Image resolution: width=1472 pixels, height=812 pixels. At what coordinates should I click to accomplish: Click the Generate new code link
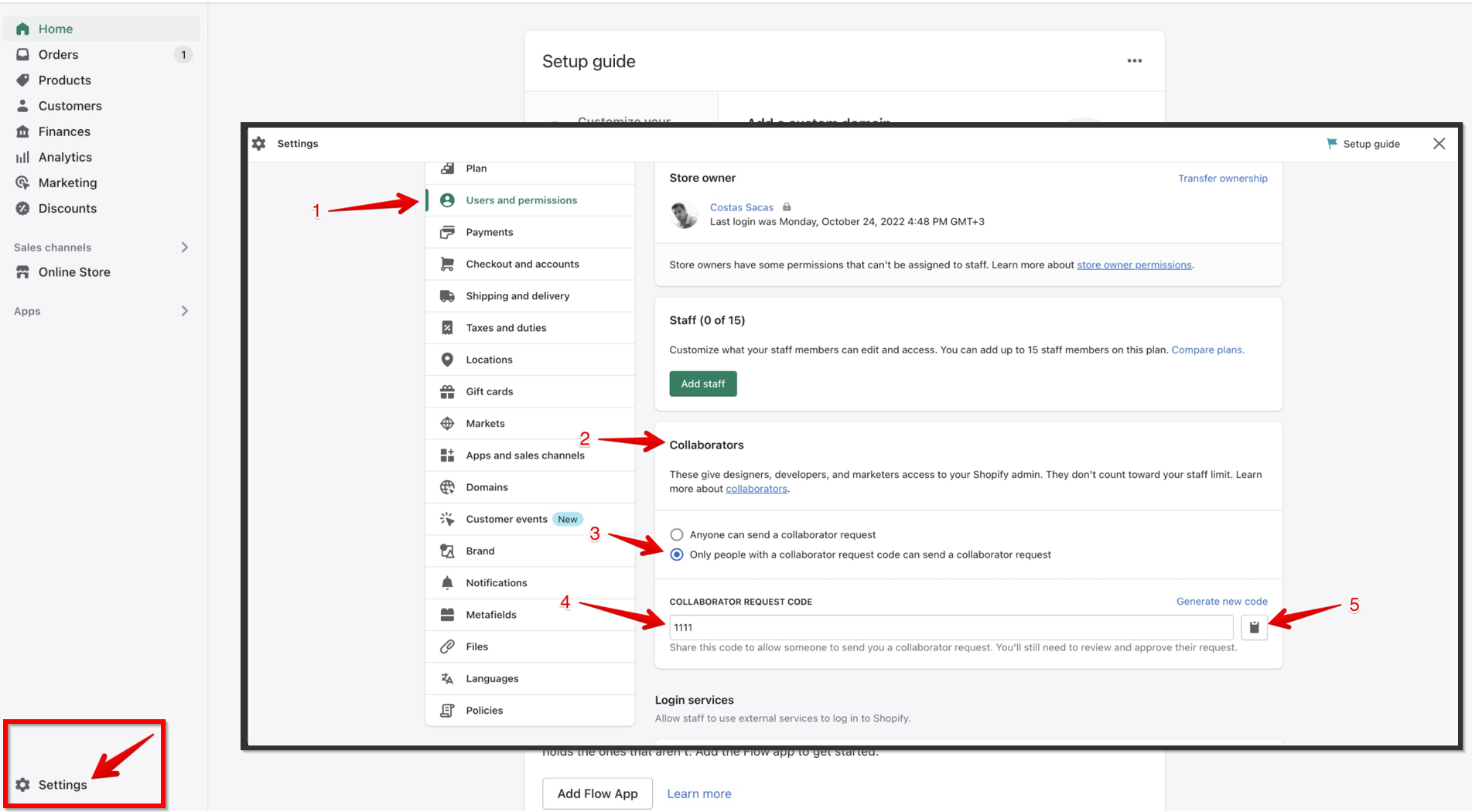point(1221,602)
